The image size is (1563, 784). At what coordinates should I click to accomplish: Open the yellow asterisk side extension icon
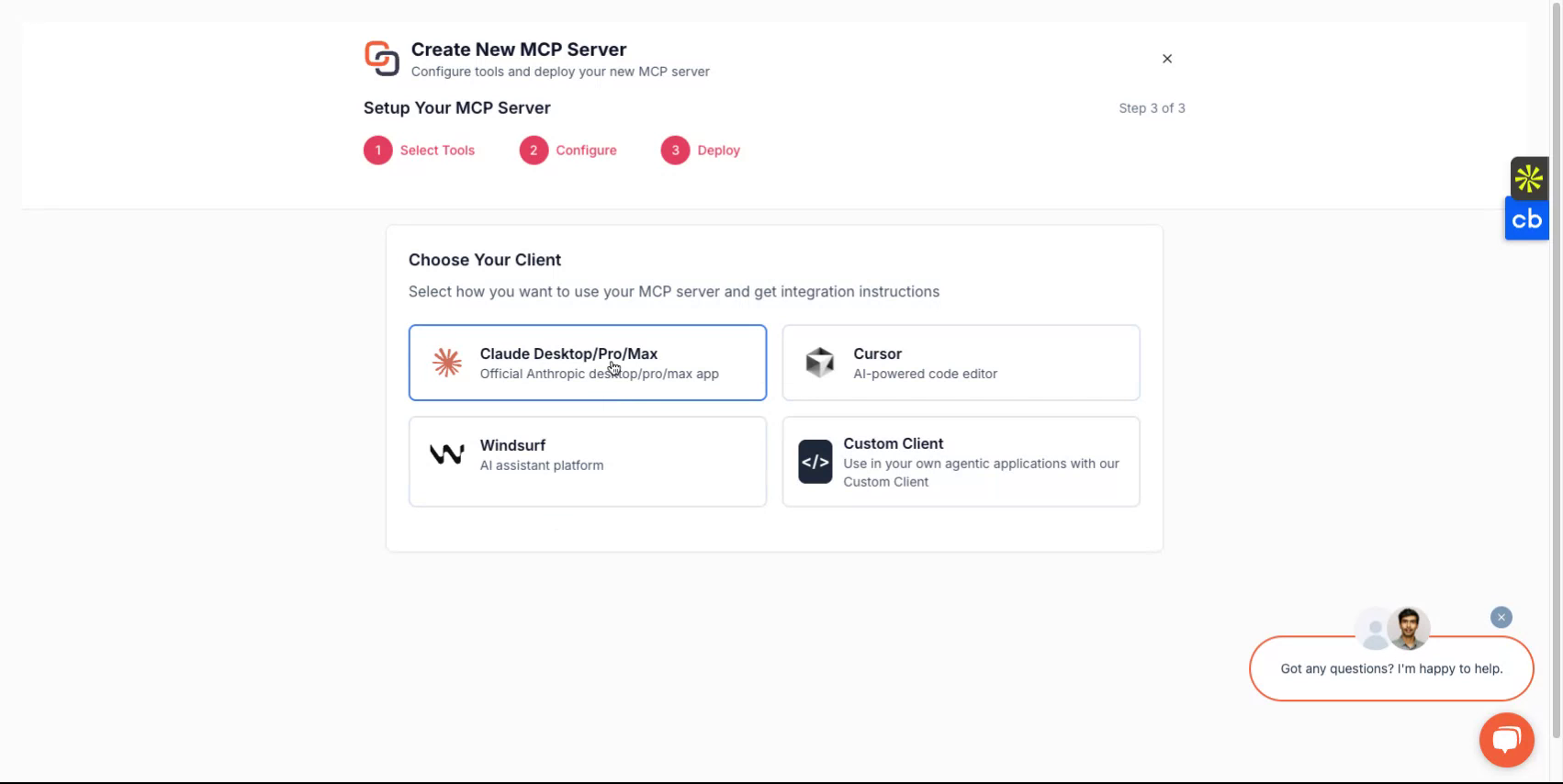[x=1529, y=178]
